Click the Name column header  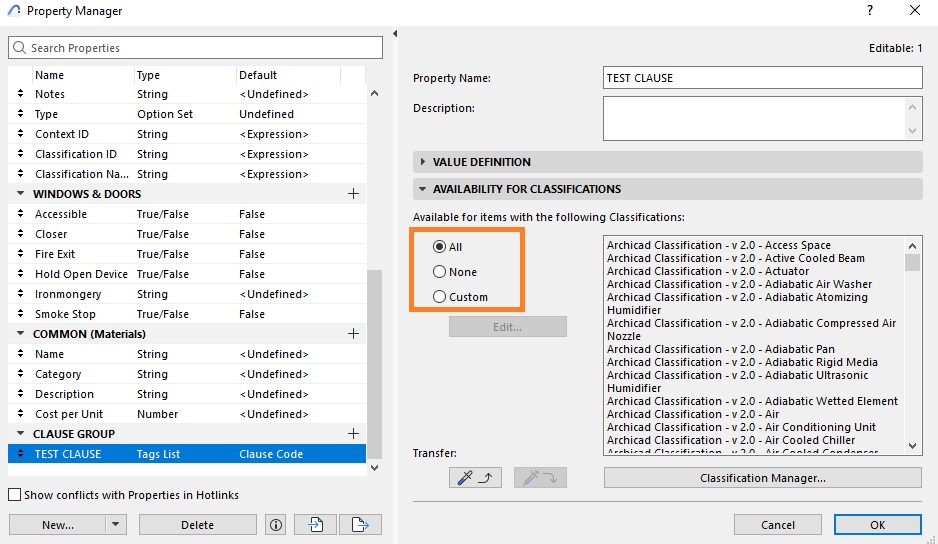83,75
